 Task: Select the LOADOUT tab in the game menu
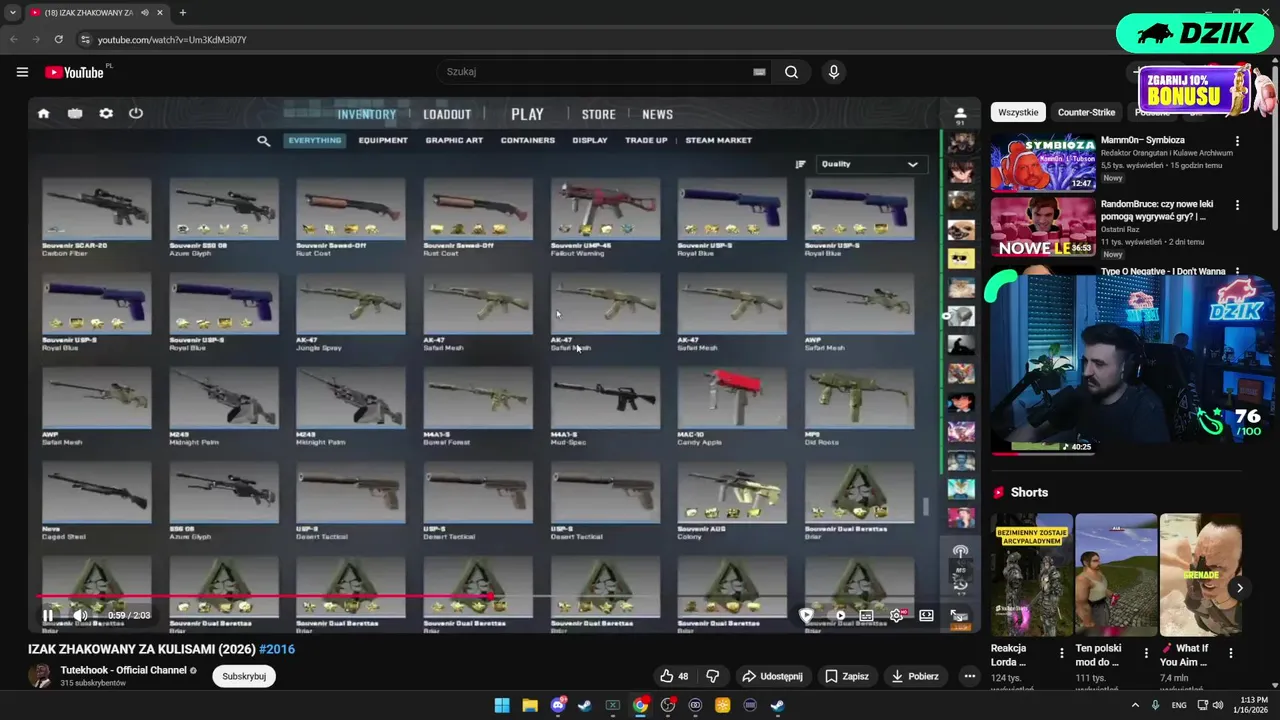pos(447,114)
